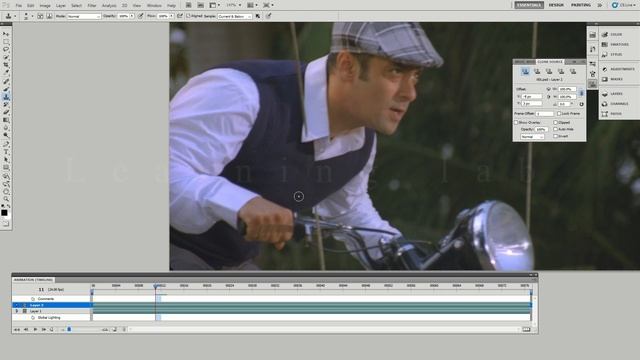Click Reset Transform icon in Clone Source
Image resolution: width=640 pixels, height=360 pixels.
pos(581,104)
